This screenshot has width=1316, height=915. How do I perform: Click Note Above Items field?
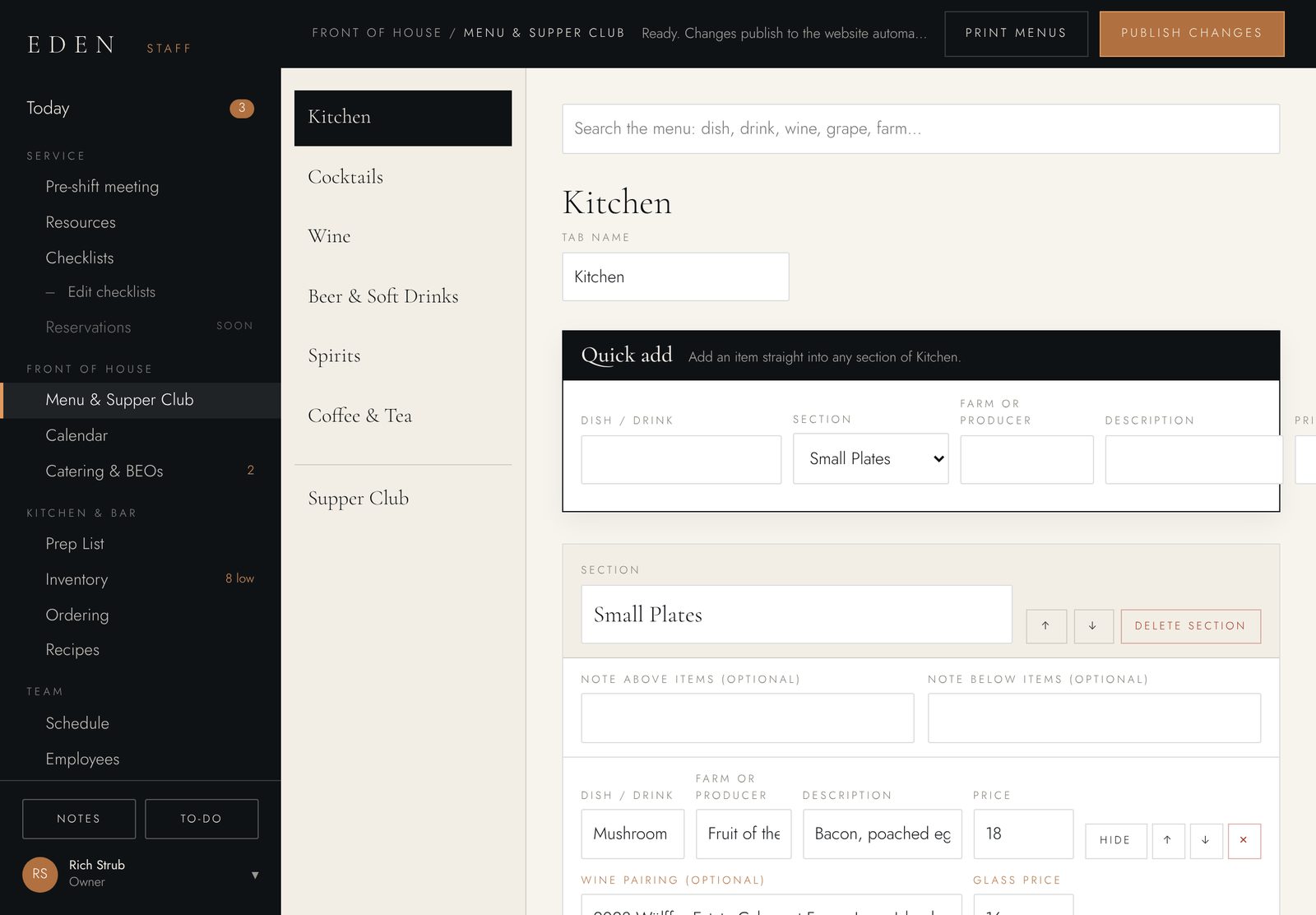coord(747,718)
